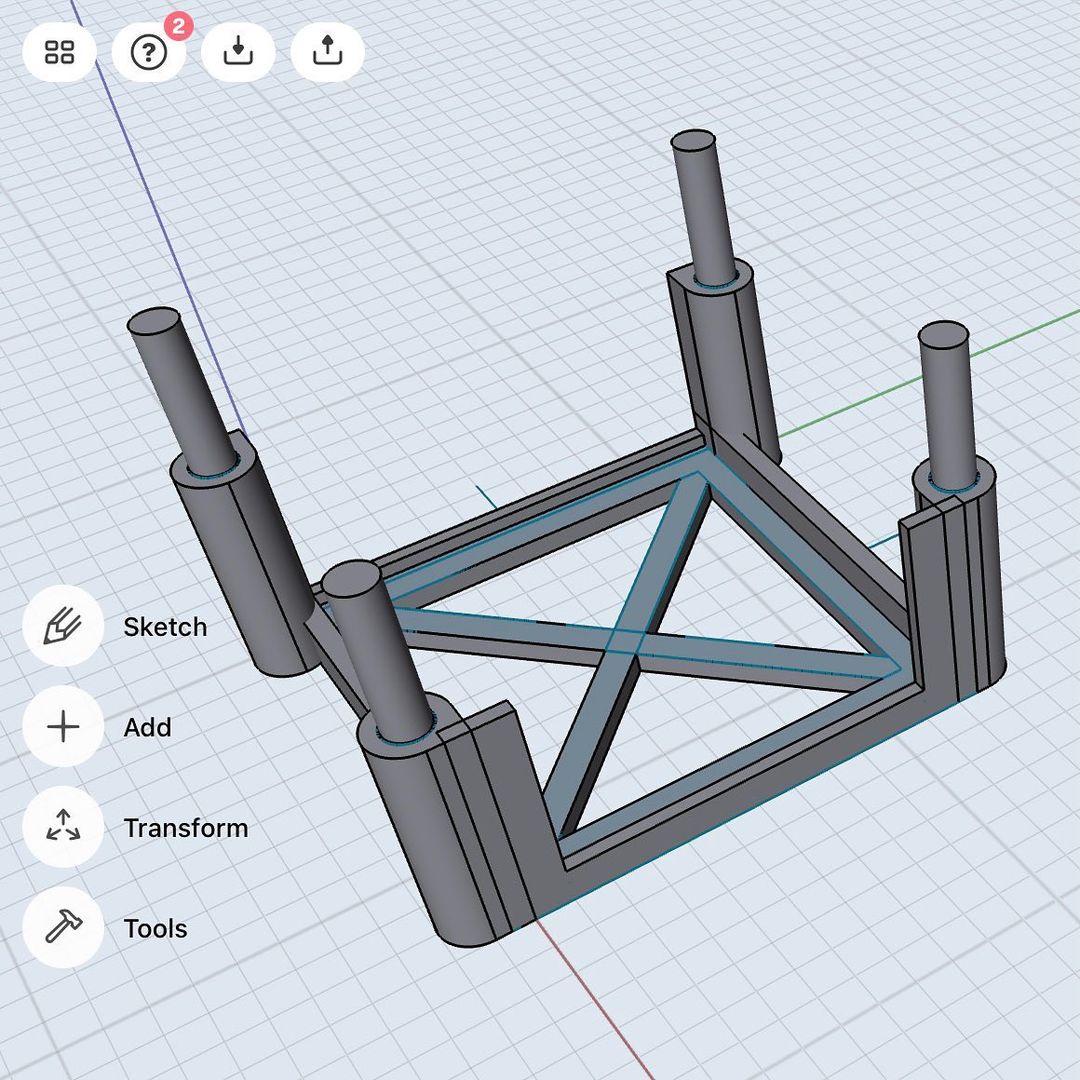Select the Sketch pencil icon
This screenshot has width=1080, height=1080.
tap(63, 627)
